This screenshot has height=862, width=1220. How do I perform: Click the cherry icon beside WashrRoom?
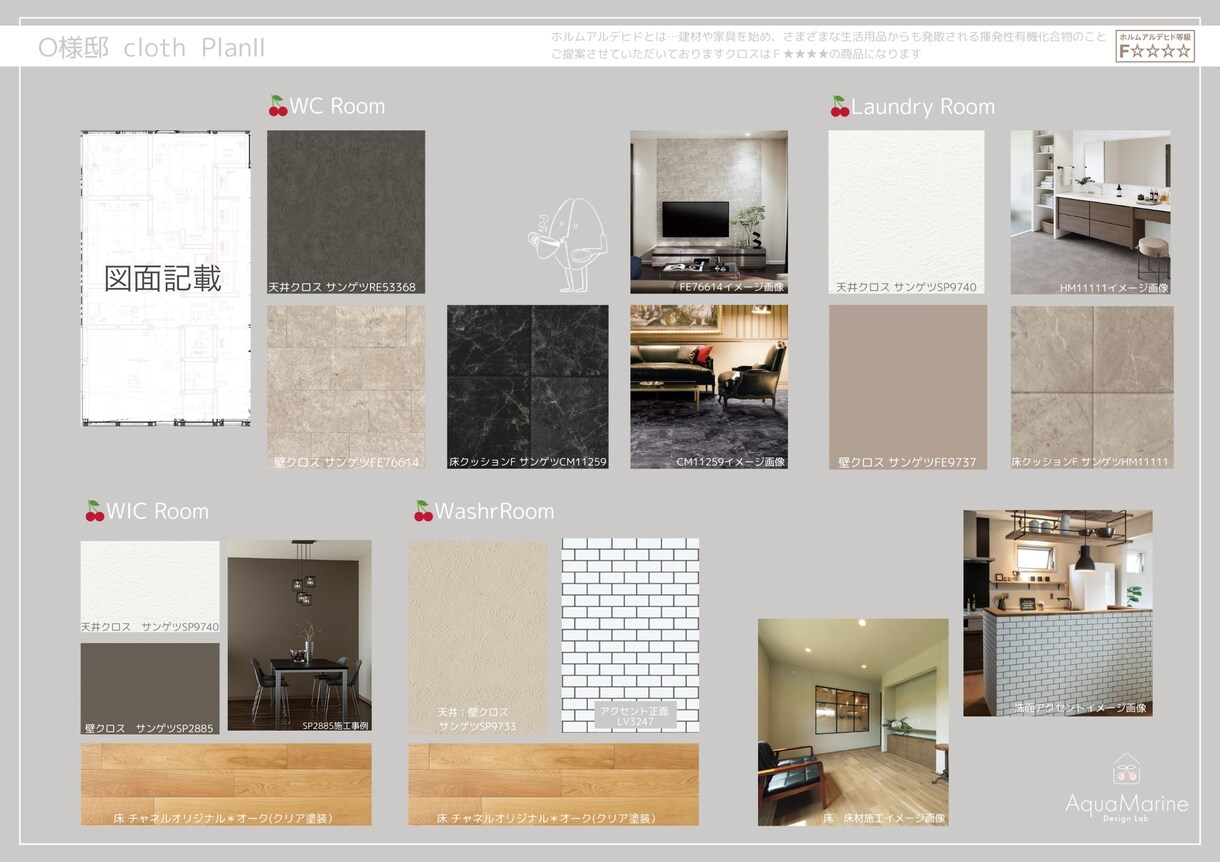(423, 511)
